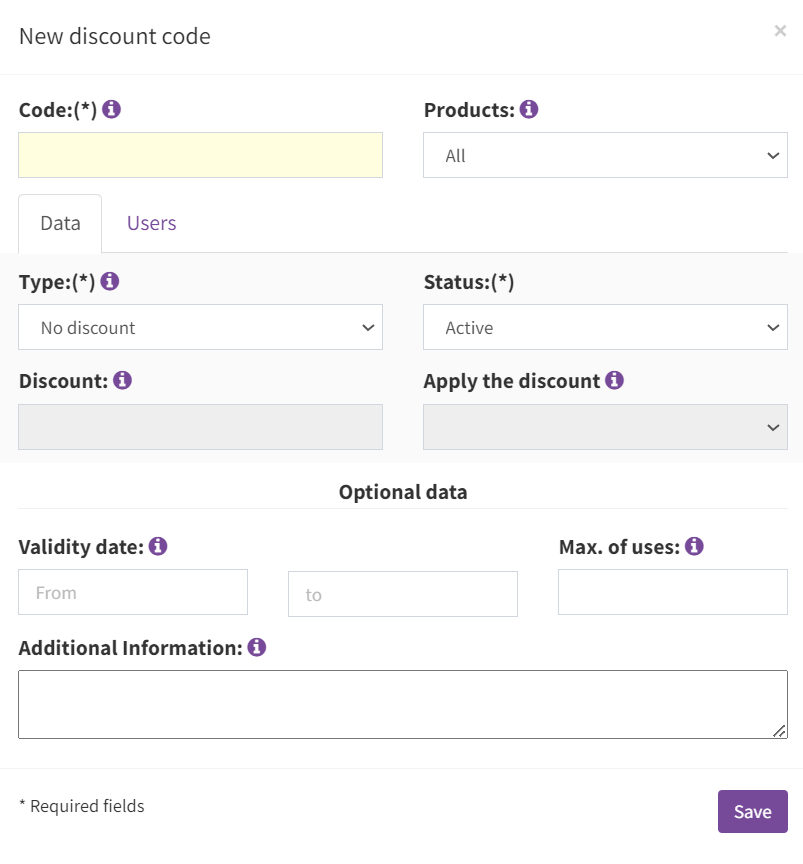Click the From validity date field
Screen dimensions: 803x864
[x=133, y=592]
